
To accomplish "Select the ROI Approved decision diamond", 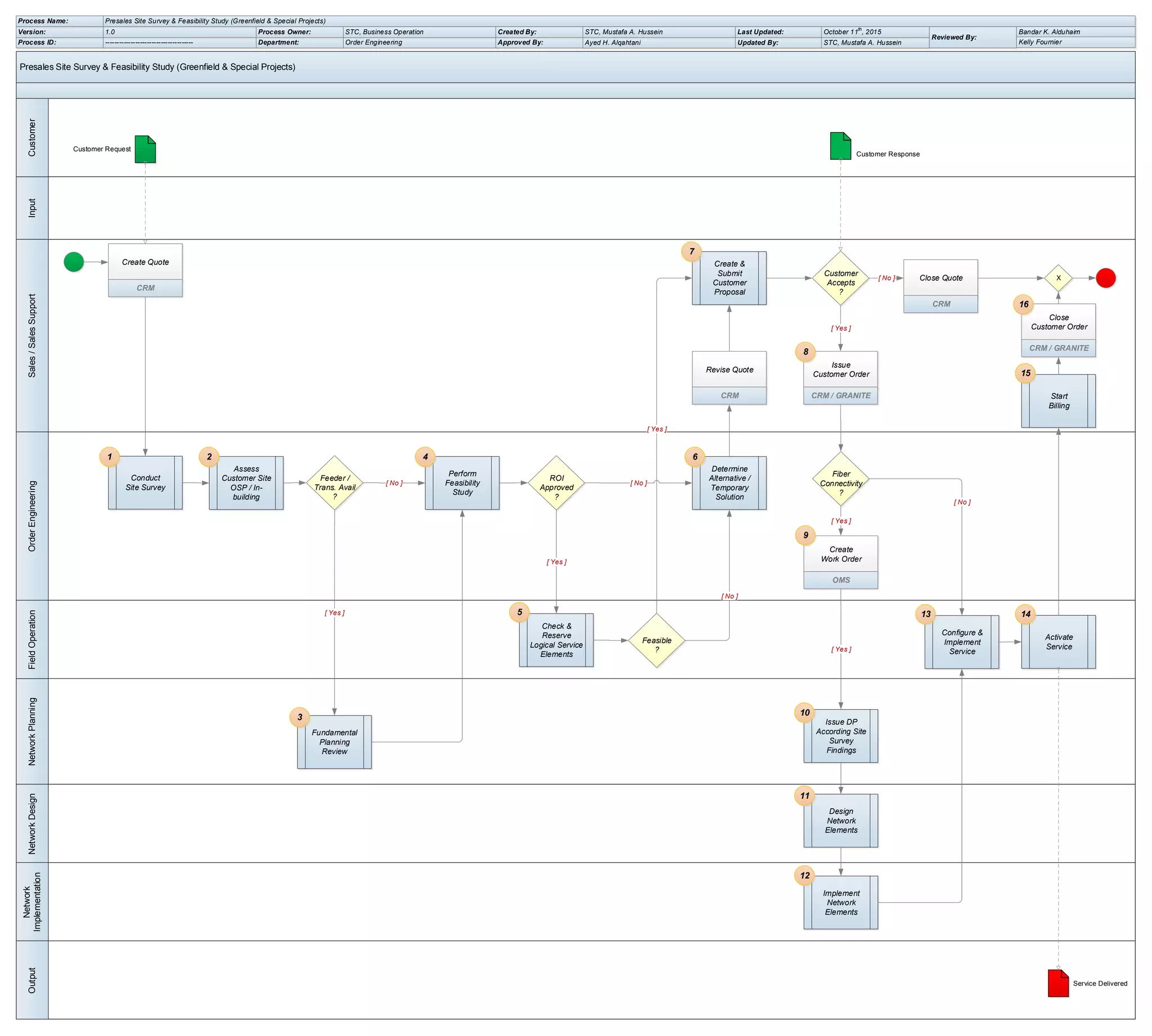I will click(x=556, y=483).
